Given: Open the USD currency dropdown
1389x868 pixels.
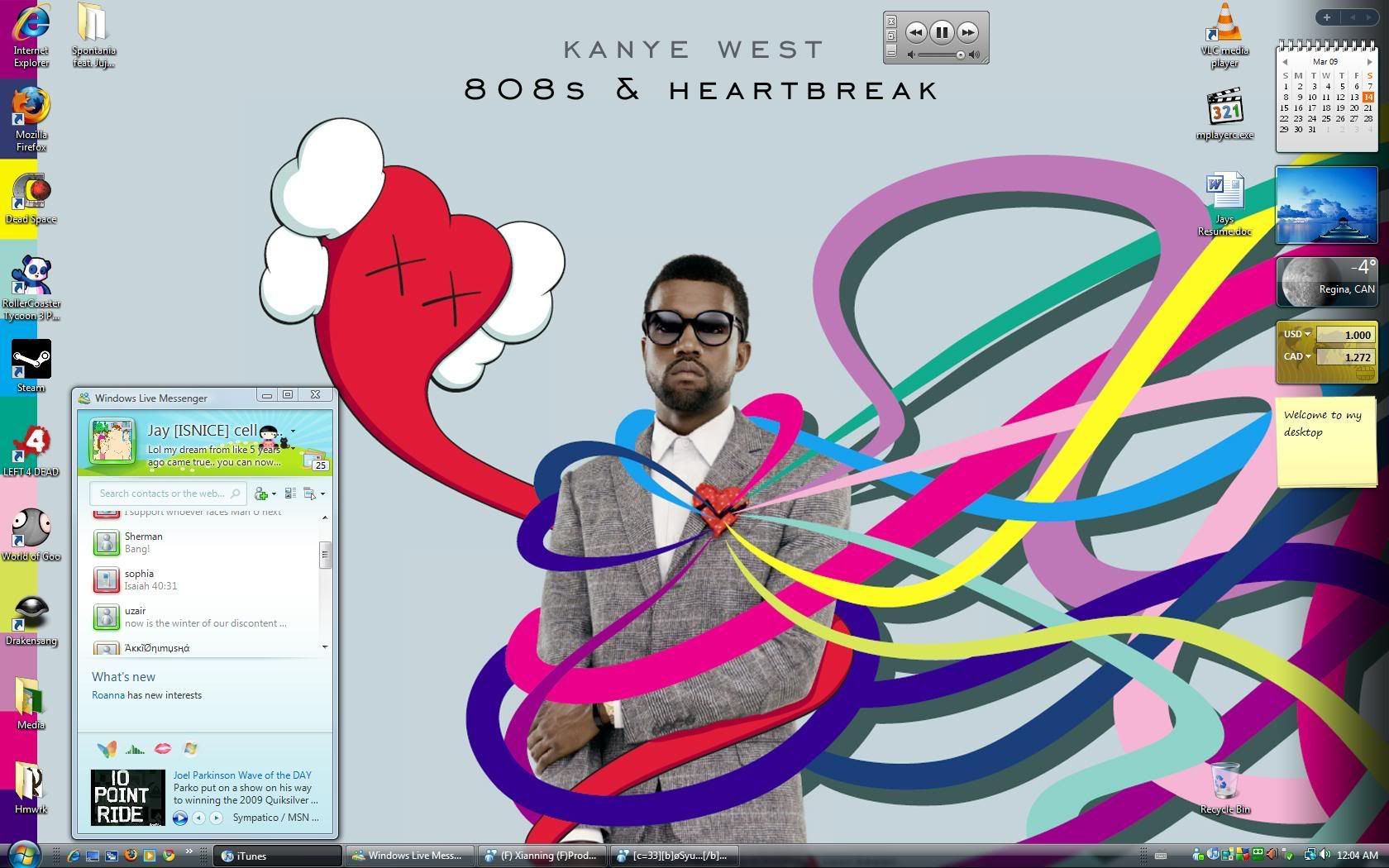Looking at the screenshot, I should click(1308, 334).
